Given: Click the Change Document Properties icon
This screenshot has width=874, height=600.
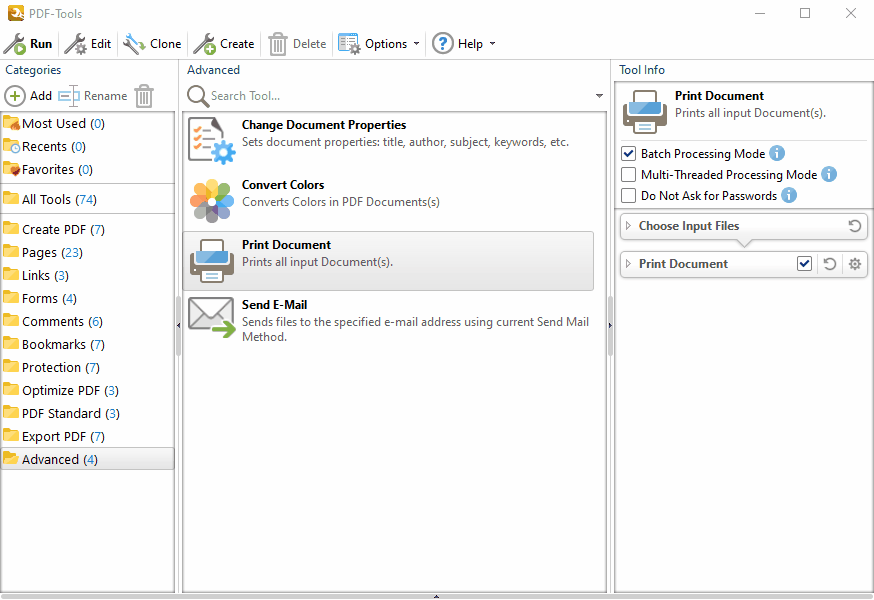Looking at the screenshot, I should (211, 139).
